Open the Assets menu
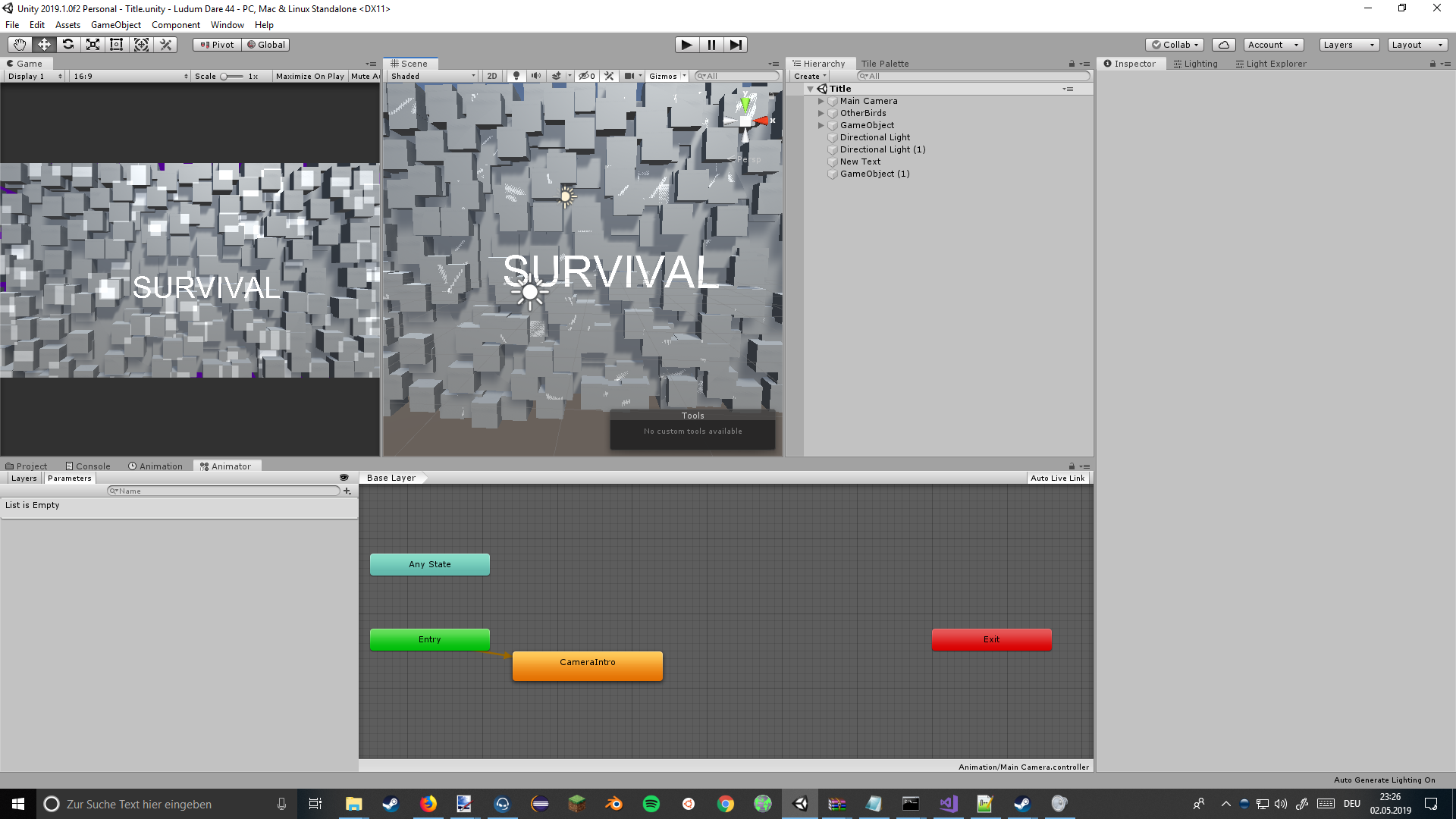1456x819 pixels. 67,25
